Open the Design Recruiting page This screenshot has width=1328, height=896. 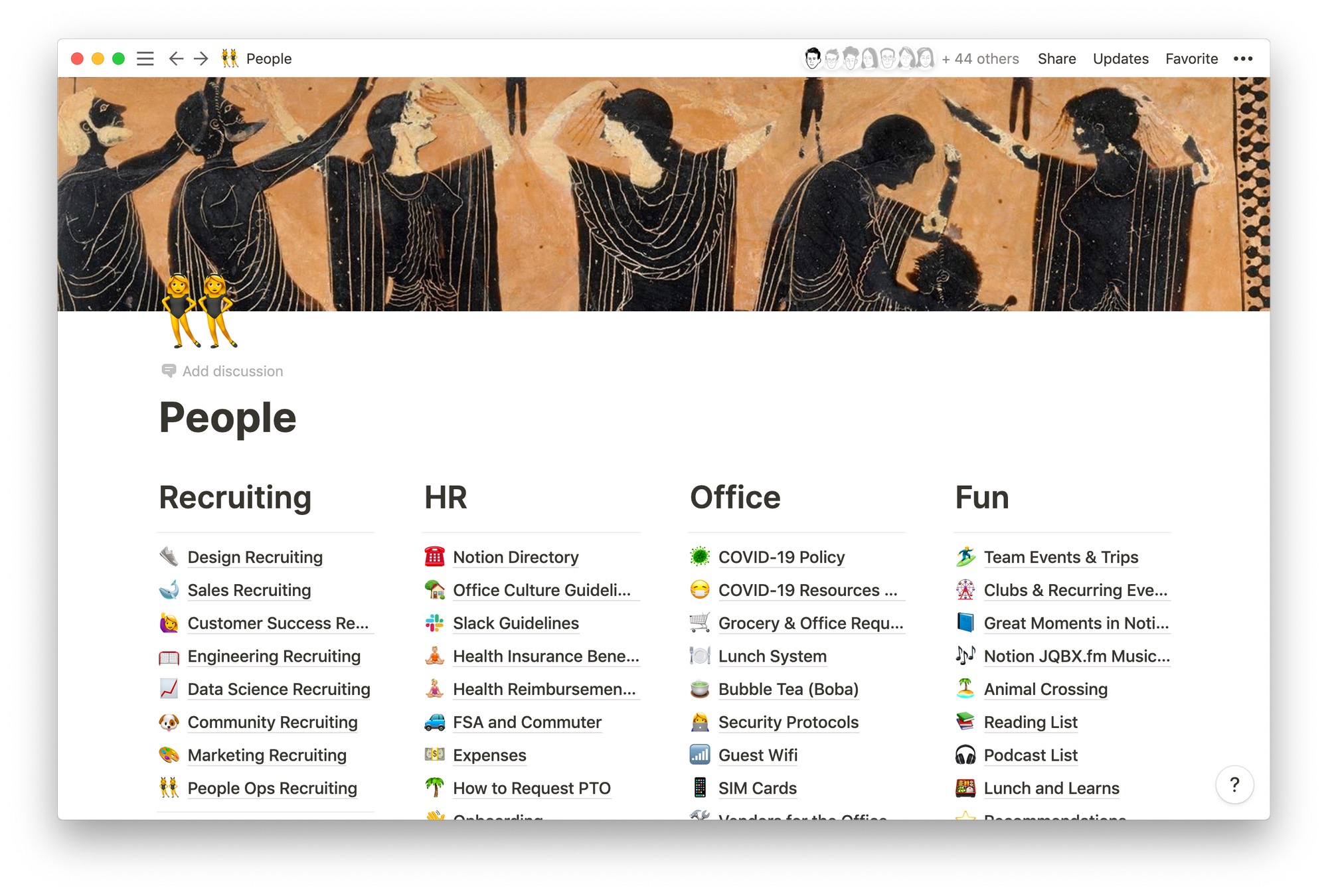point(255,557)
